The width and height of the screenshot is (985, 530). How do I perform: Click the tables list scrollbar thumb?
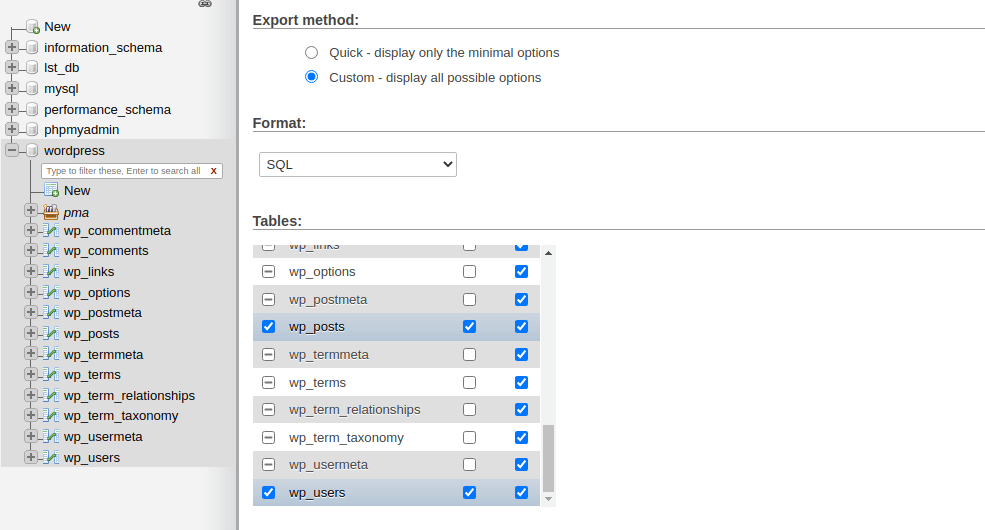(x=548, y=458)
